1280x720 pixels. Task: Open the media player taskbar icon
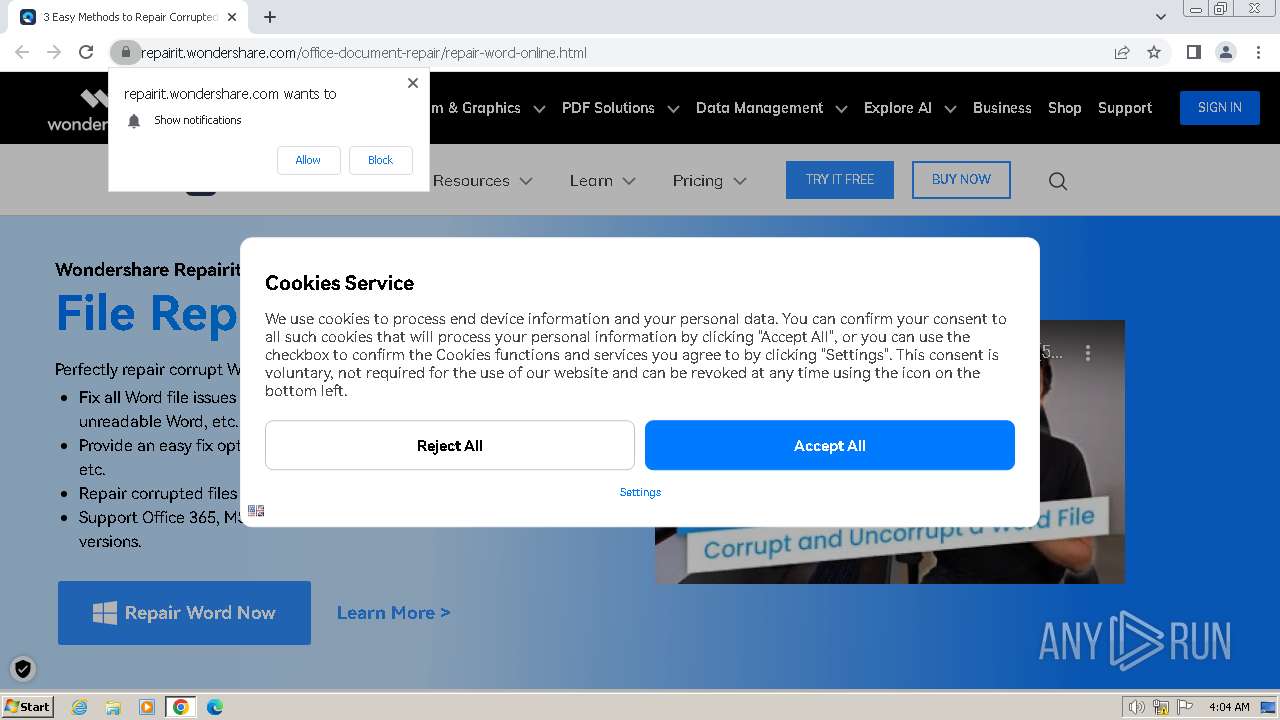coord(147,707)
